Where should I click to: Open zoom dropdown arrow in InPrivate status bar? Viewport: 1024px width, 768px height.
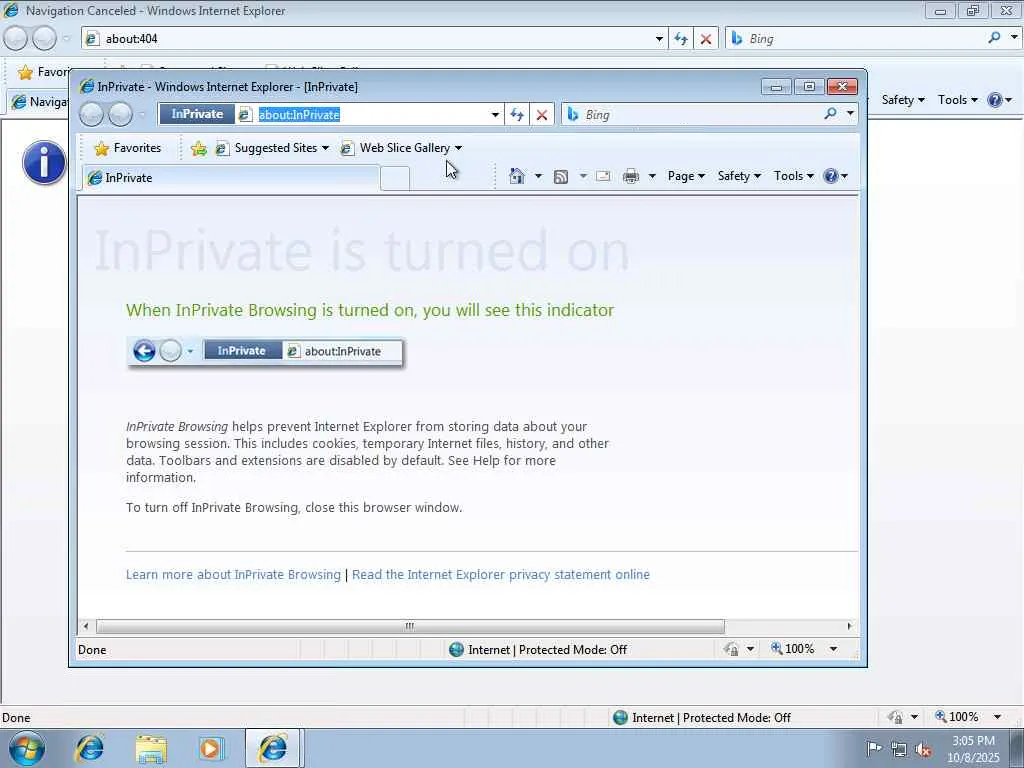point(833,649)
